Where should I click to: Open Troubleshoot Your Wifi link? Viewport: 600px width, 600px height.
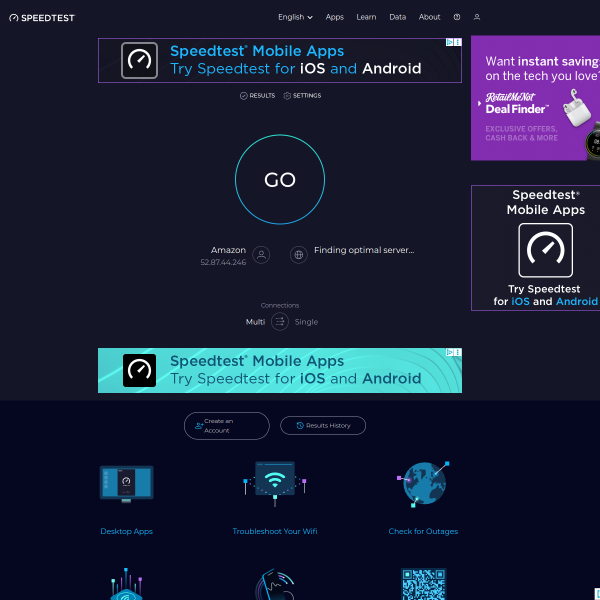tap(275, 531)
